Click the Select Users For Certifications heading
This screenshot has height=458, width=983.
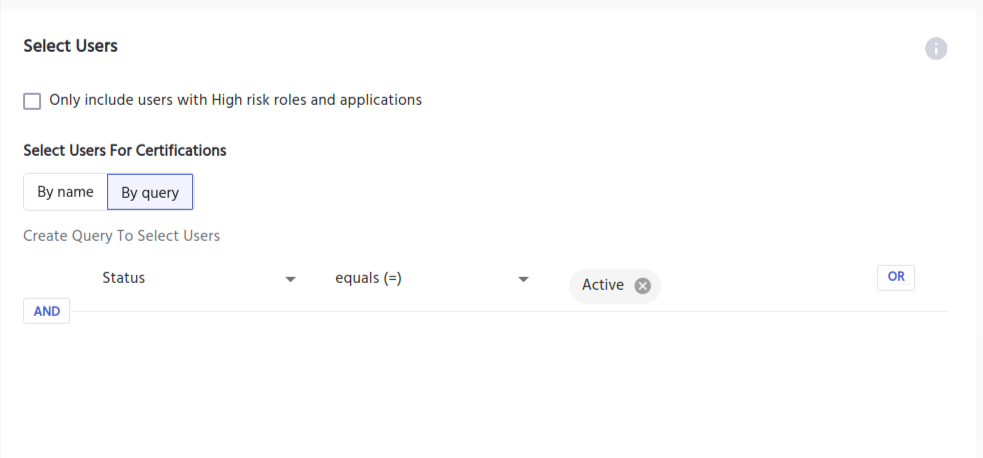[125, 151]
